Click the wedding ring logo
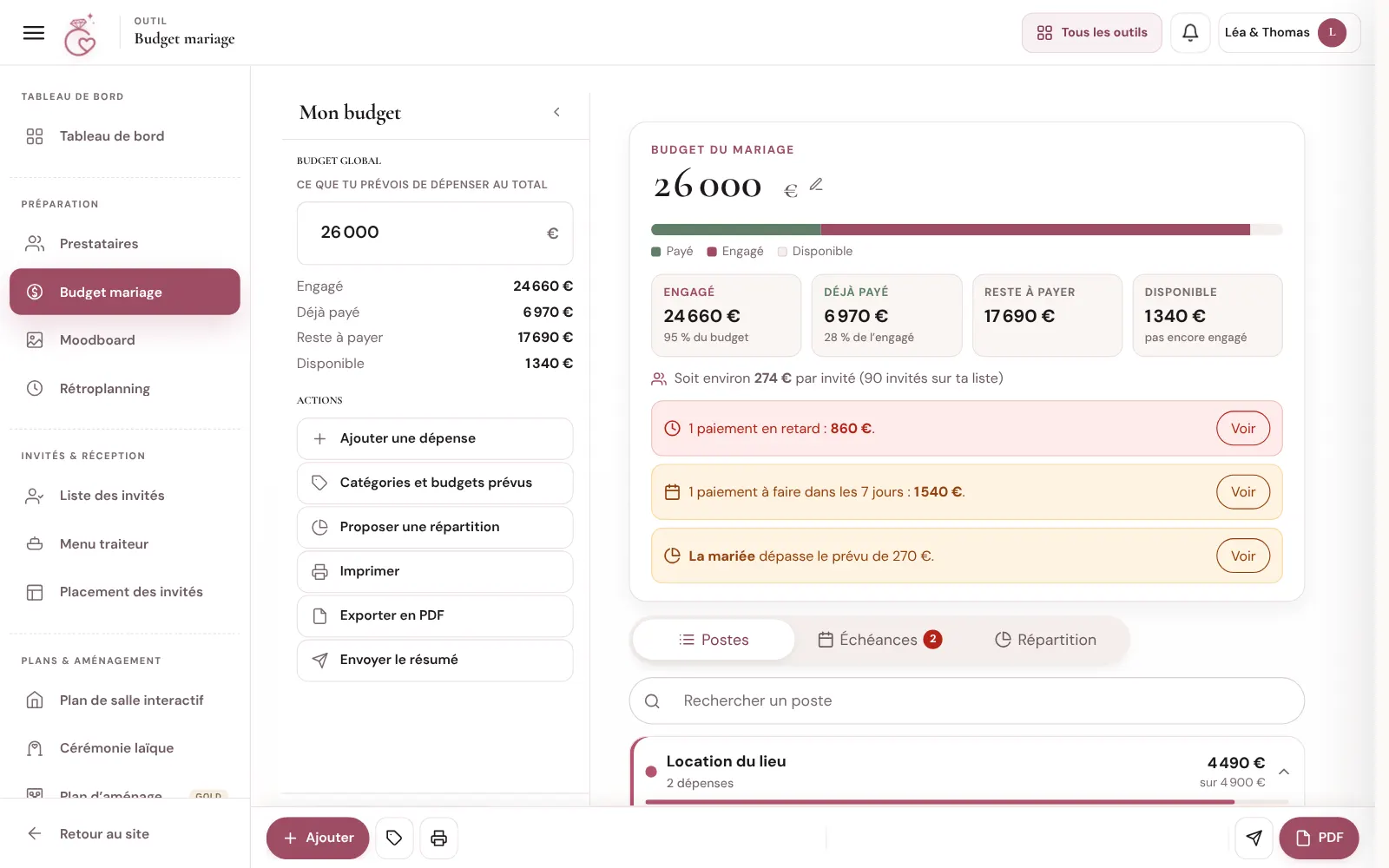The height and width of the screenshot is (868, 1389). (81, 35)
